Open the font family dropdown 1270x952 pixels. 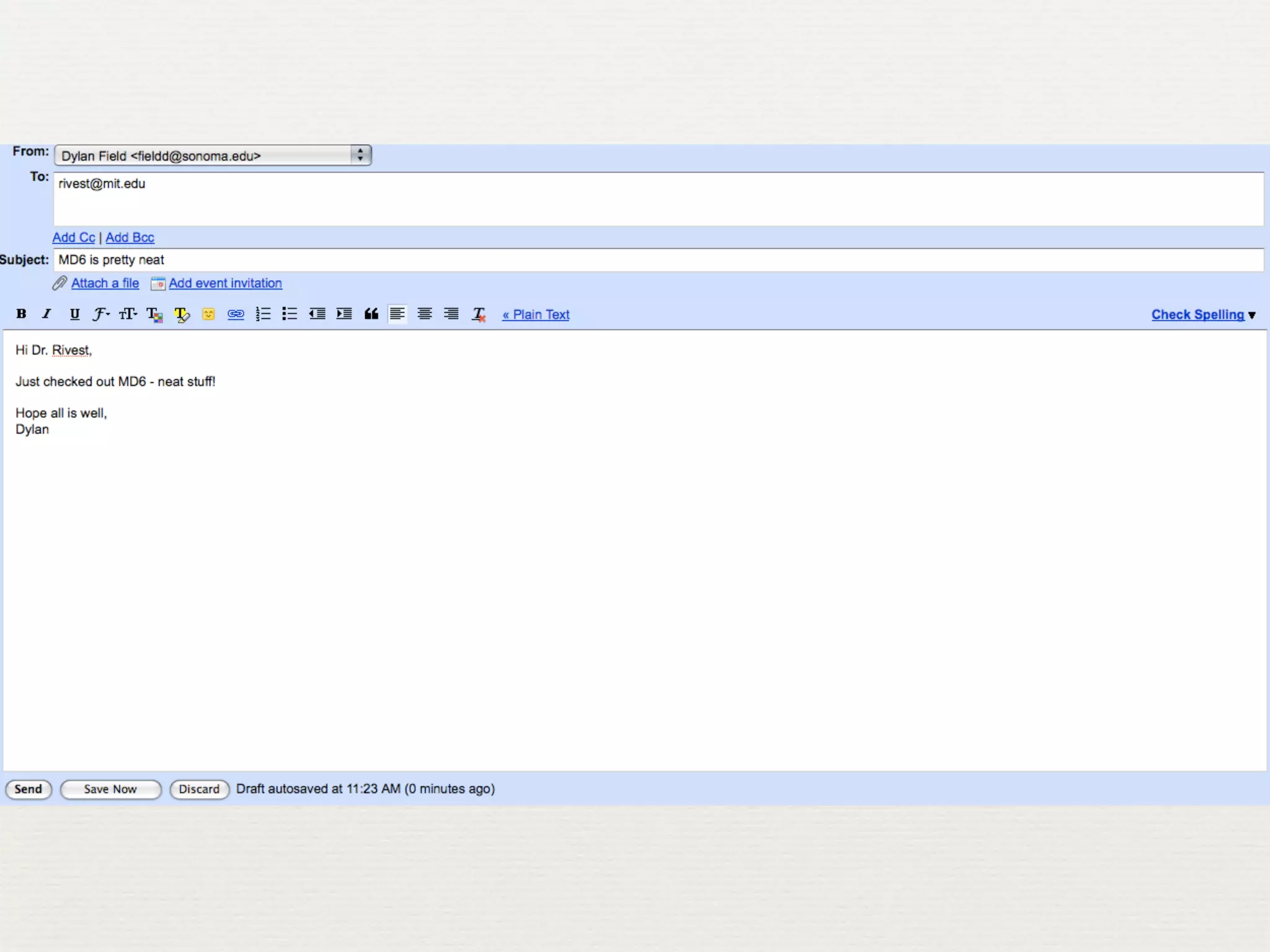101,314
